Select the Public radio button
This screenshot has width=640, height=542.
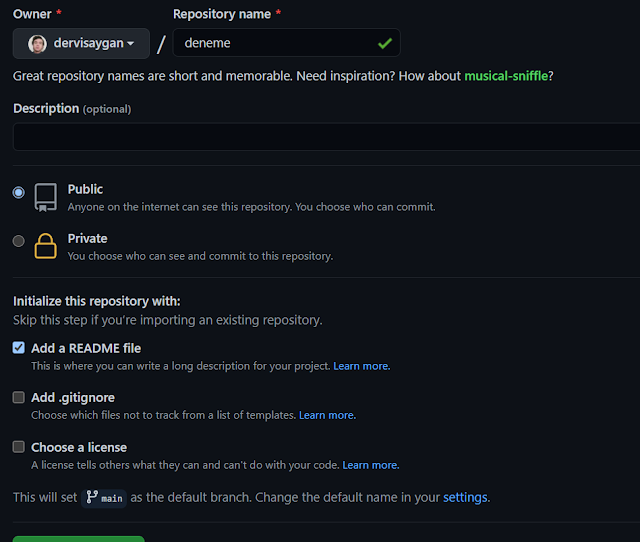(18, 192)
